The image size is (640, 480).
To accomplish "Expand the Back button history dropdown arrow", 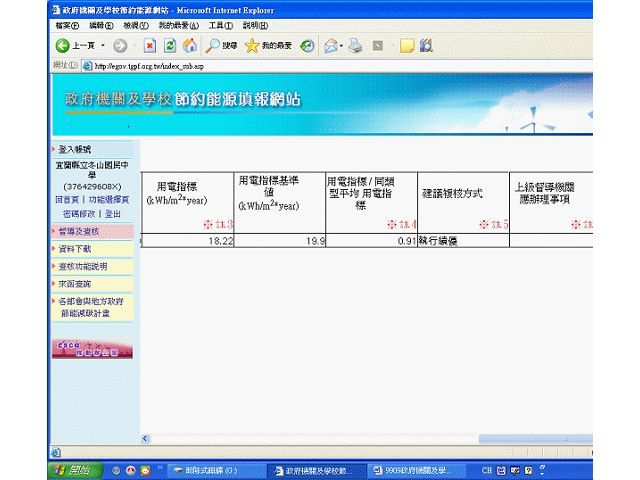I will (102, 46).
